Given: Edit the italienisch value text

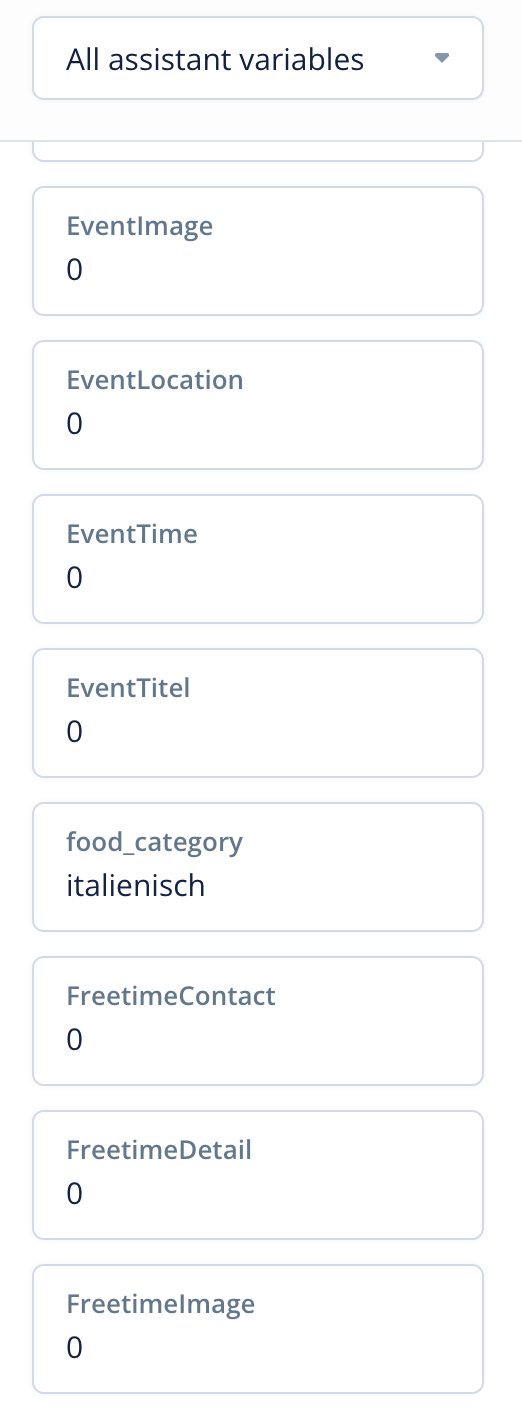Looking at the screenshot, I should click(136, 886).
